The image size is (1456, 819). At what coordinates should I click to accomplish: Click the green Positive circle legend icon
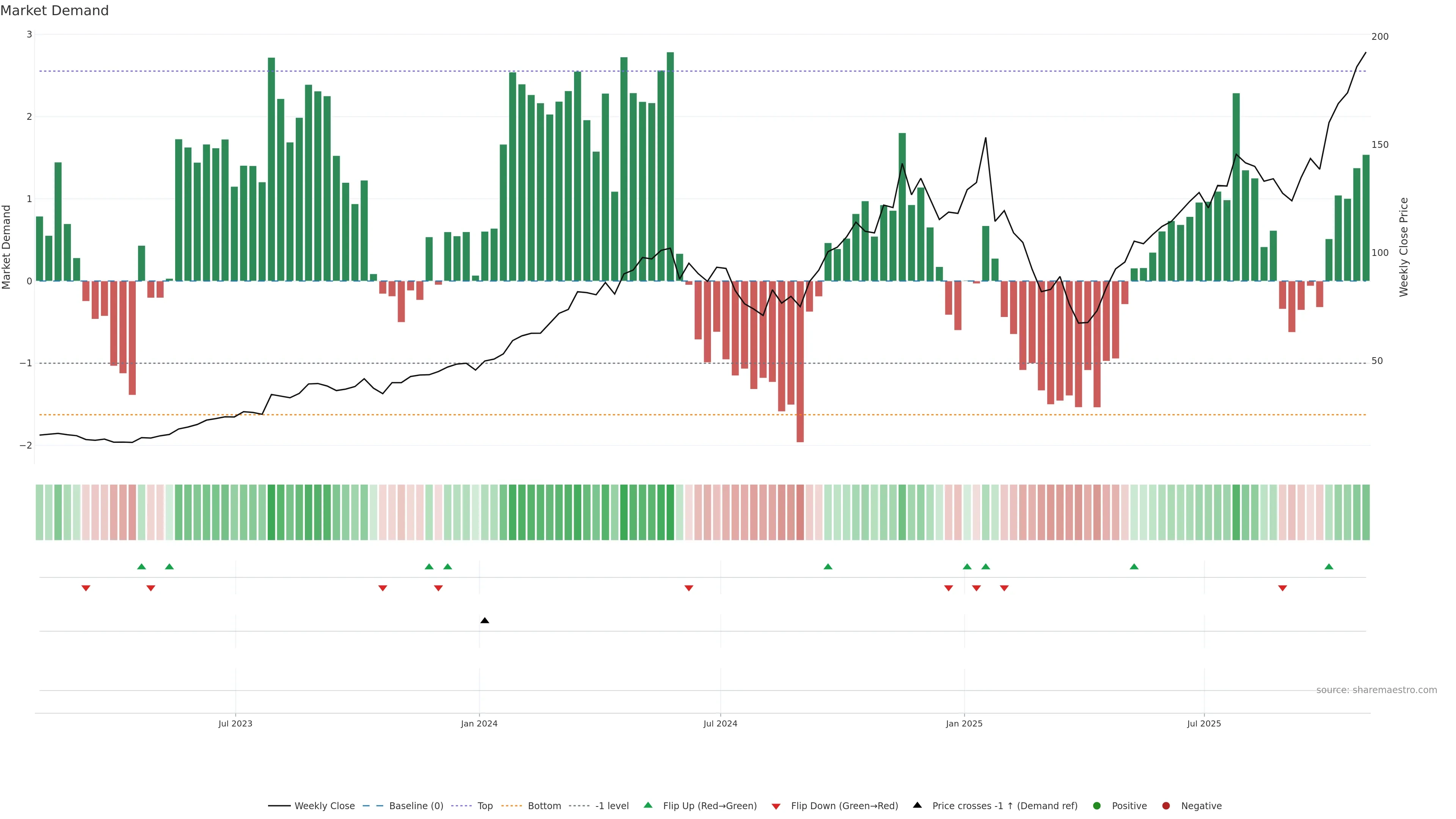coord(1097,805)
